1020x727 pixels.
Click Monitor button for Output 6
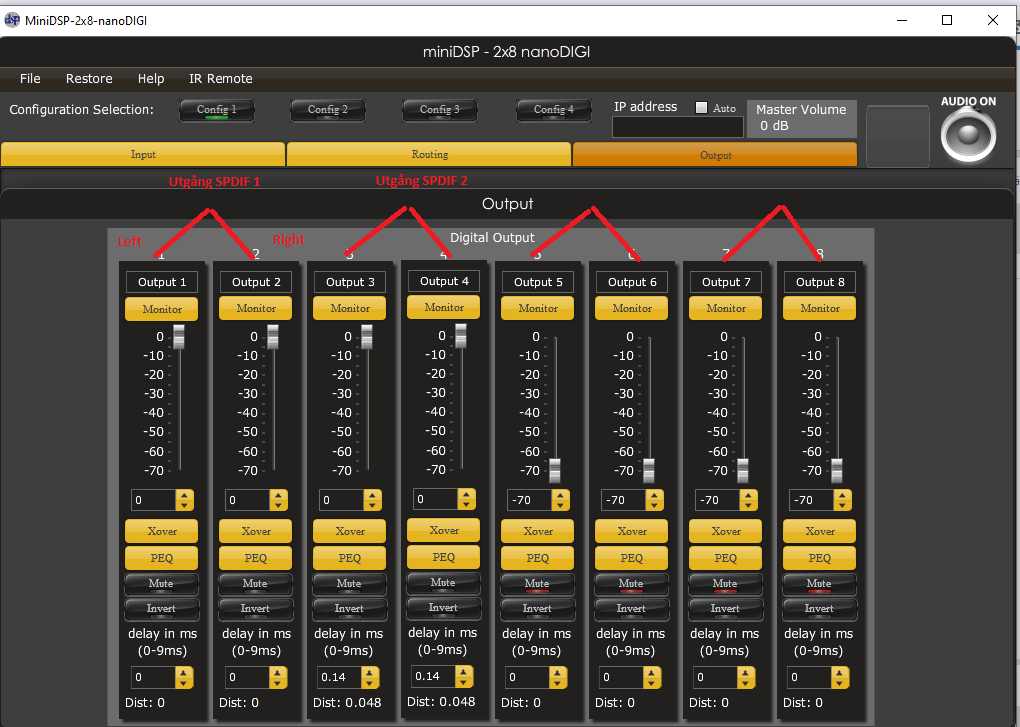[x=631, y=308]
